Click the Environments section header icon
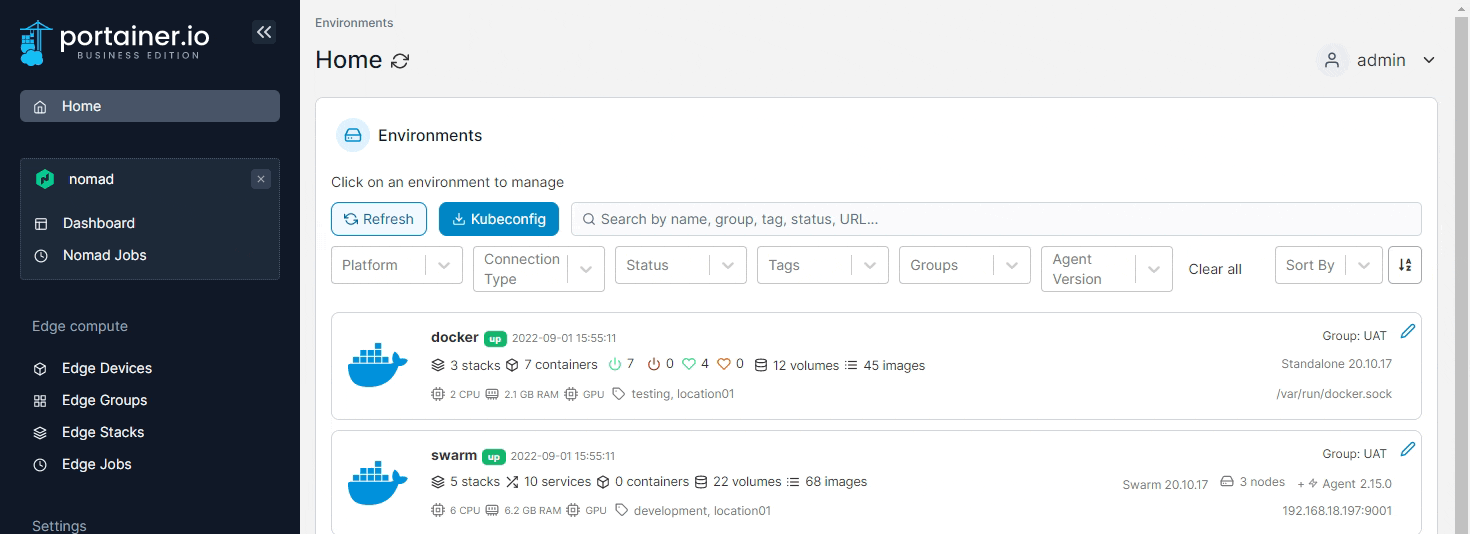 (353, 135)
